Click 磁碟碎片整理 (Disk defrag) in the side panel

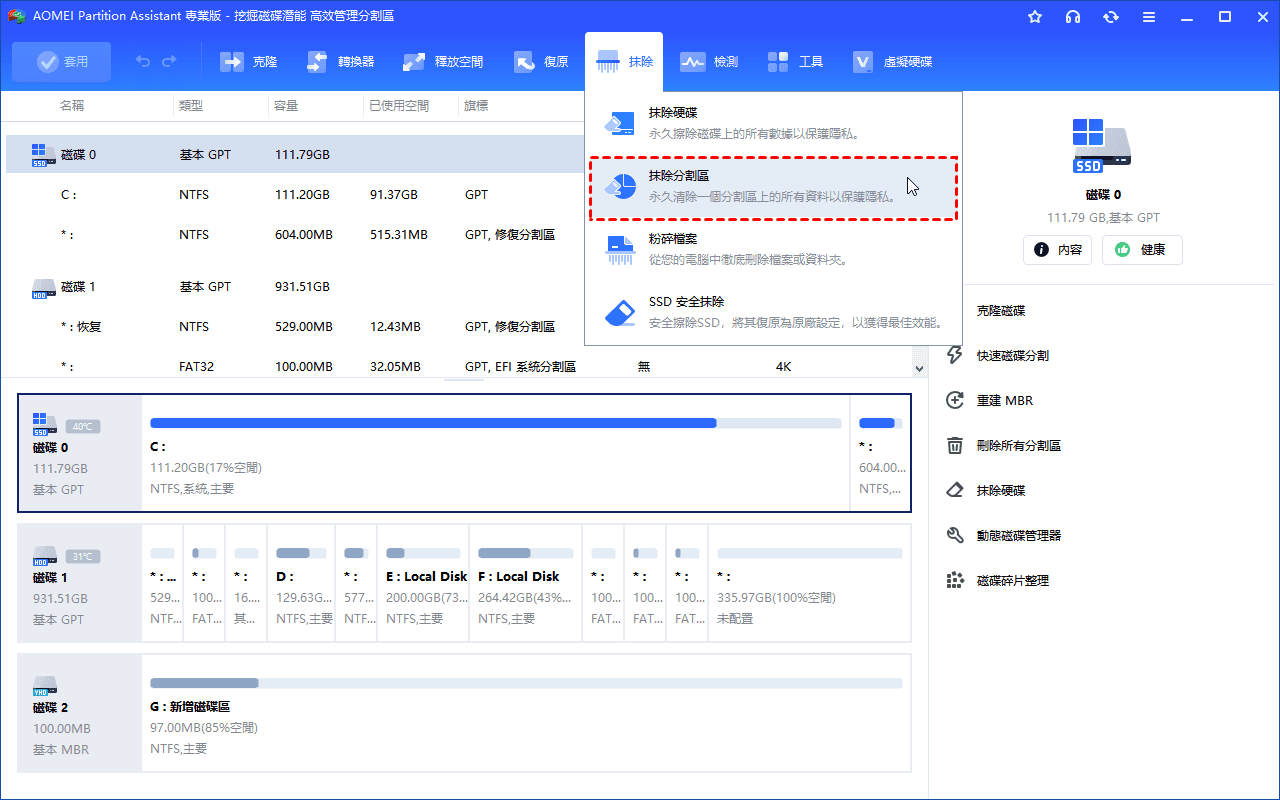coord(1012,581)
